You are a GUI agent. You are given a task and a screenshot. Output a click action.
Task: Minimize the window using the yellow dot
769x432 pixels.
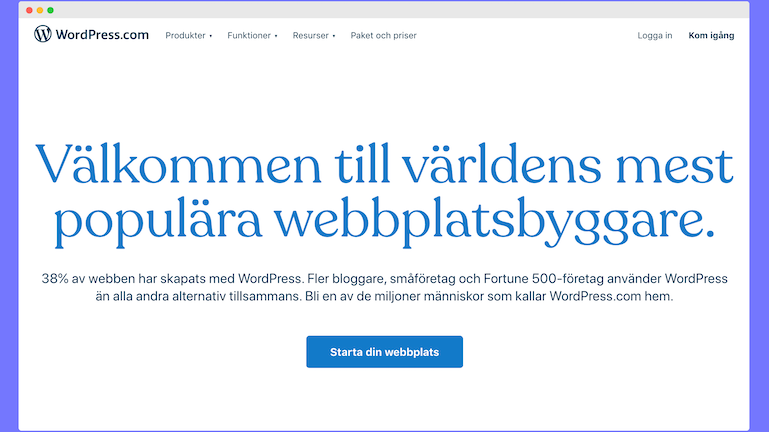pos(40,9)
